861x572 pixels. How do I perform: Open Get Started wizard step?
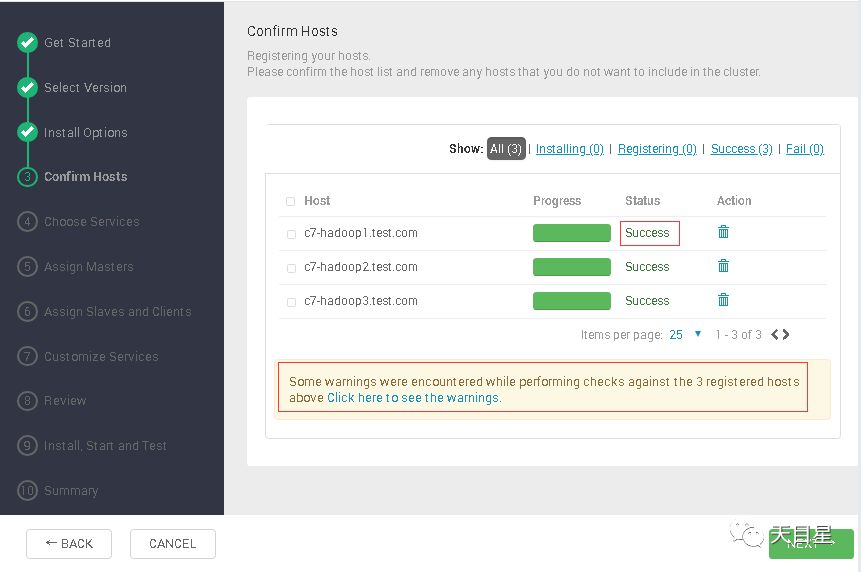pyautogui.click(x=77, y=43)
